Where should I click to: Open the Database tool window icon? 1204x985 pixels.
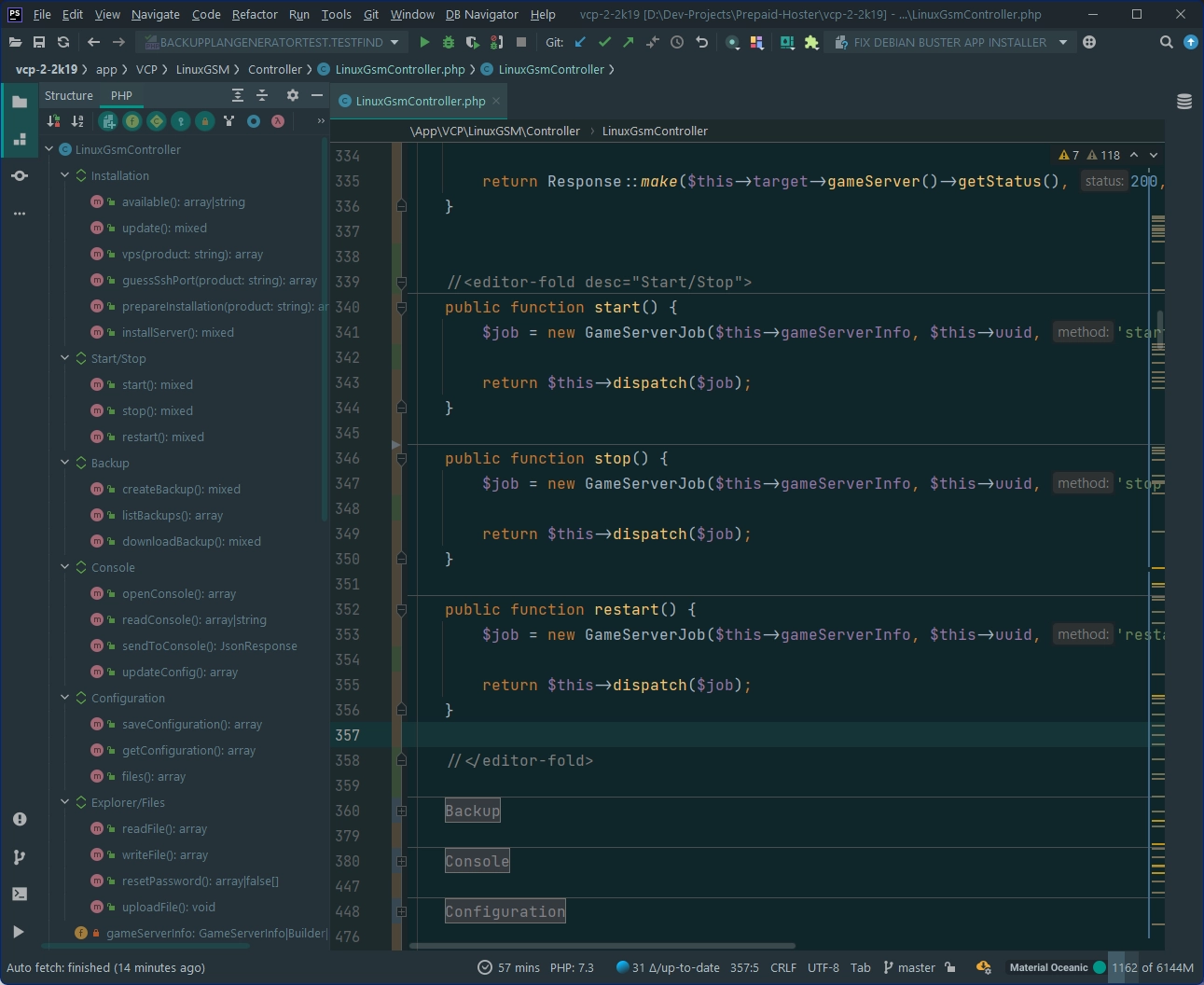pyautogui.click(x=1184, y=102)
